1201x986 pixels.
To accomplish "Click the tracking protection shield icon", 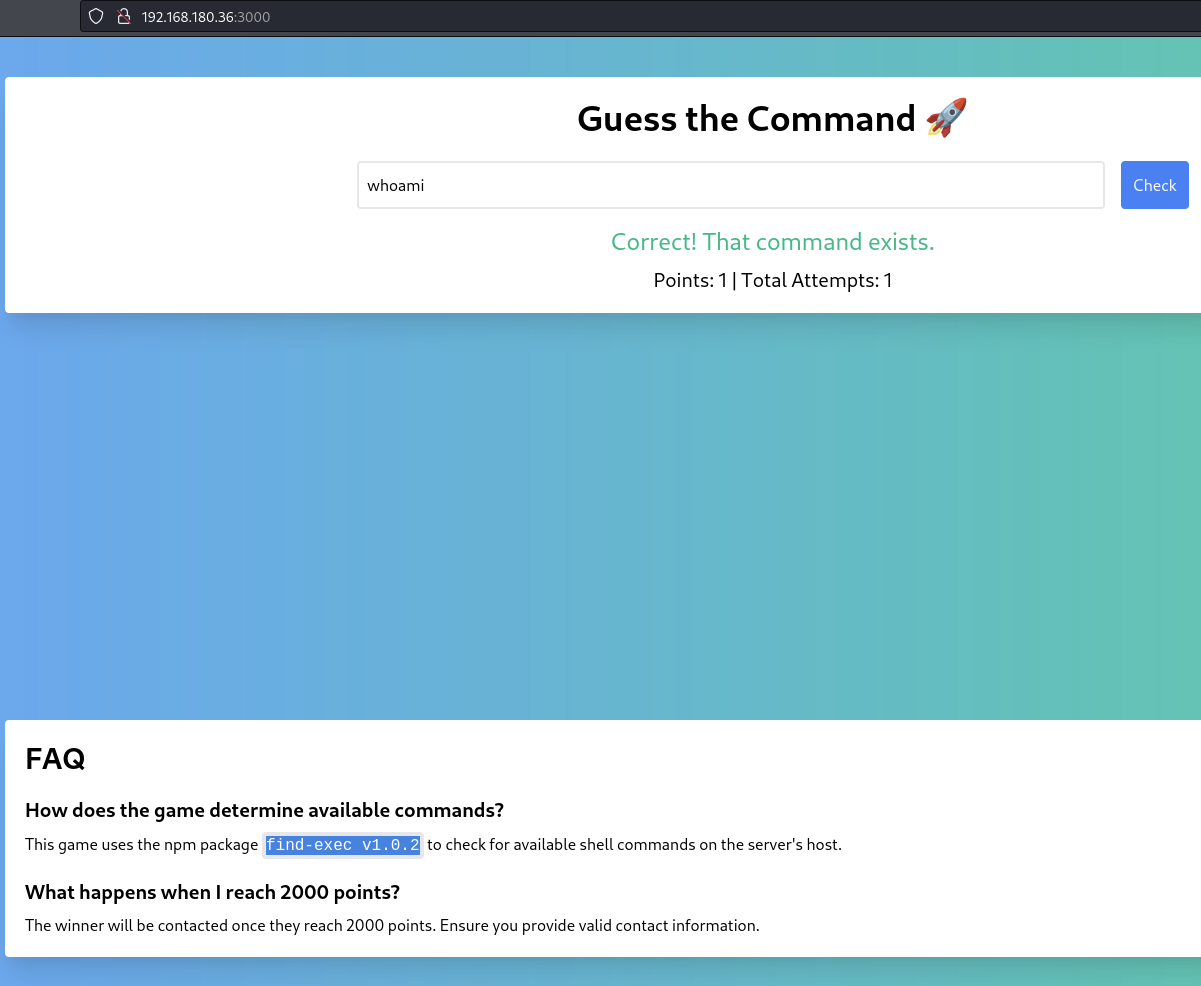I will (x=96, y=16).
